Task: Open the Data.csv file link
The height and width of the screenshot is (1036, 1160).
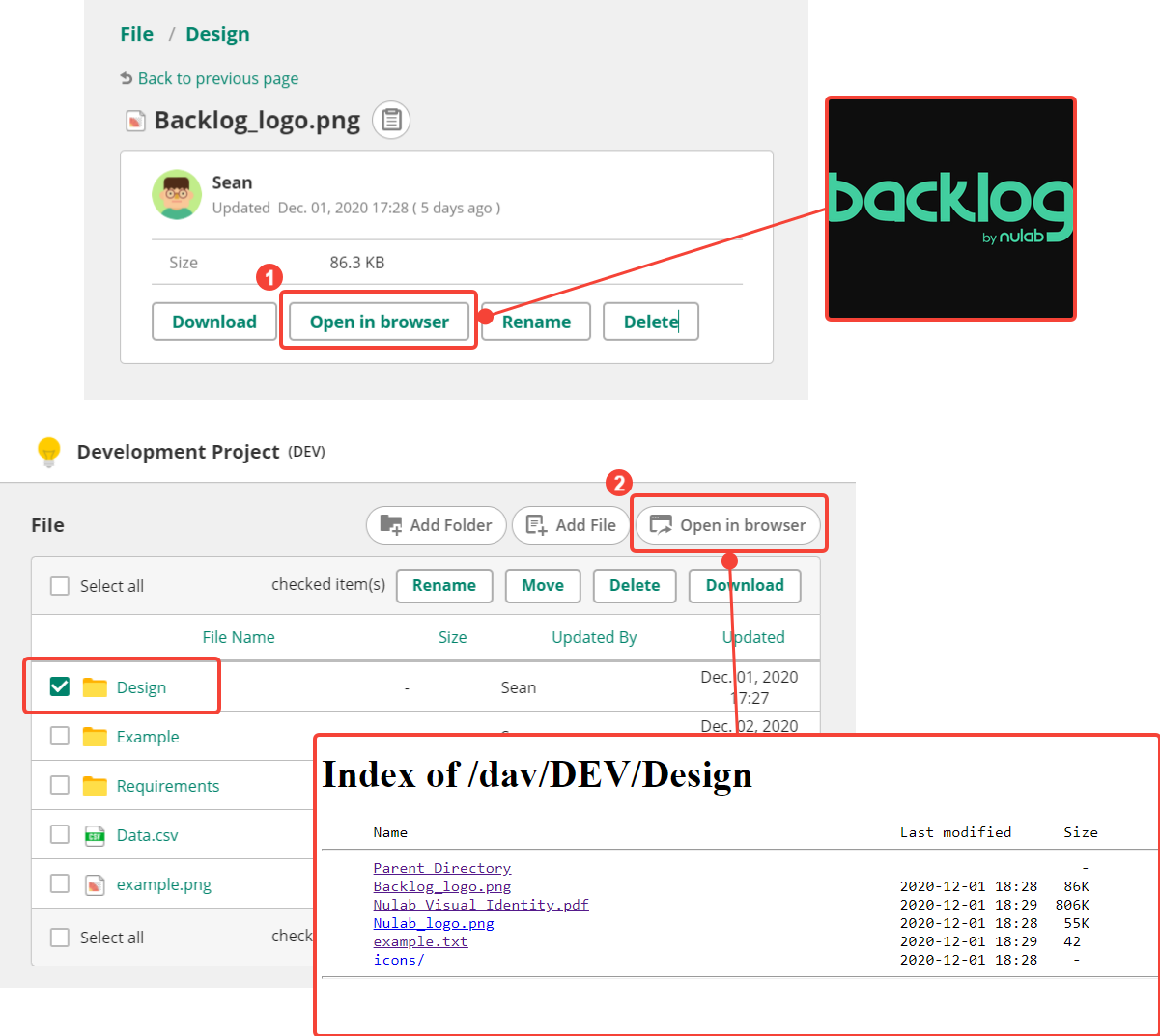Action: 148,835
